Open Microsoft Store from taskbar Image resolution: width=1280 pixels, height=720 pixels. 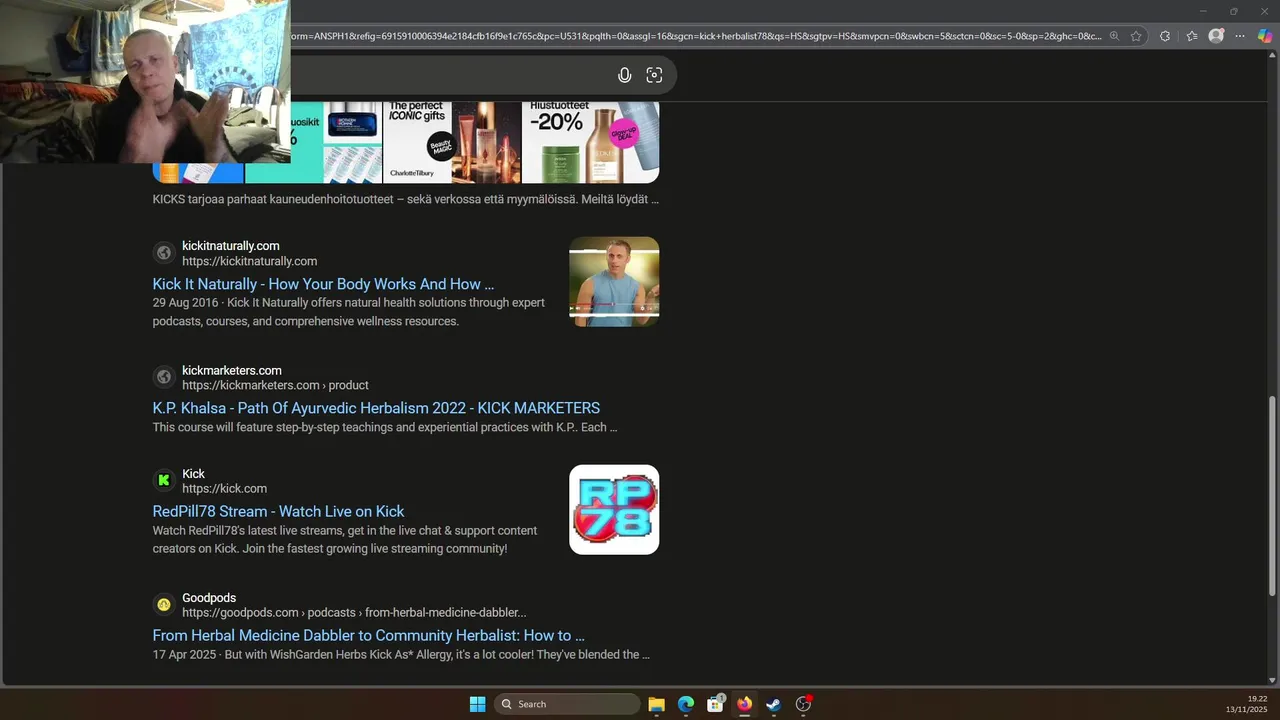[x=715, y=704]
